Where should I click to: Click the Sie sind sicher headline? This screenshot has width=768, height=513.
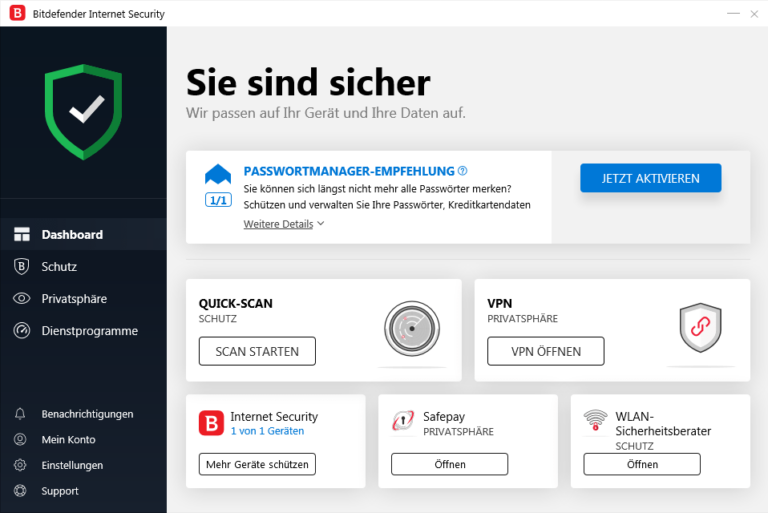(308, 82)
